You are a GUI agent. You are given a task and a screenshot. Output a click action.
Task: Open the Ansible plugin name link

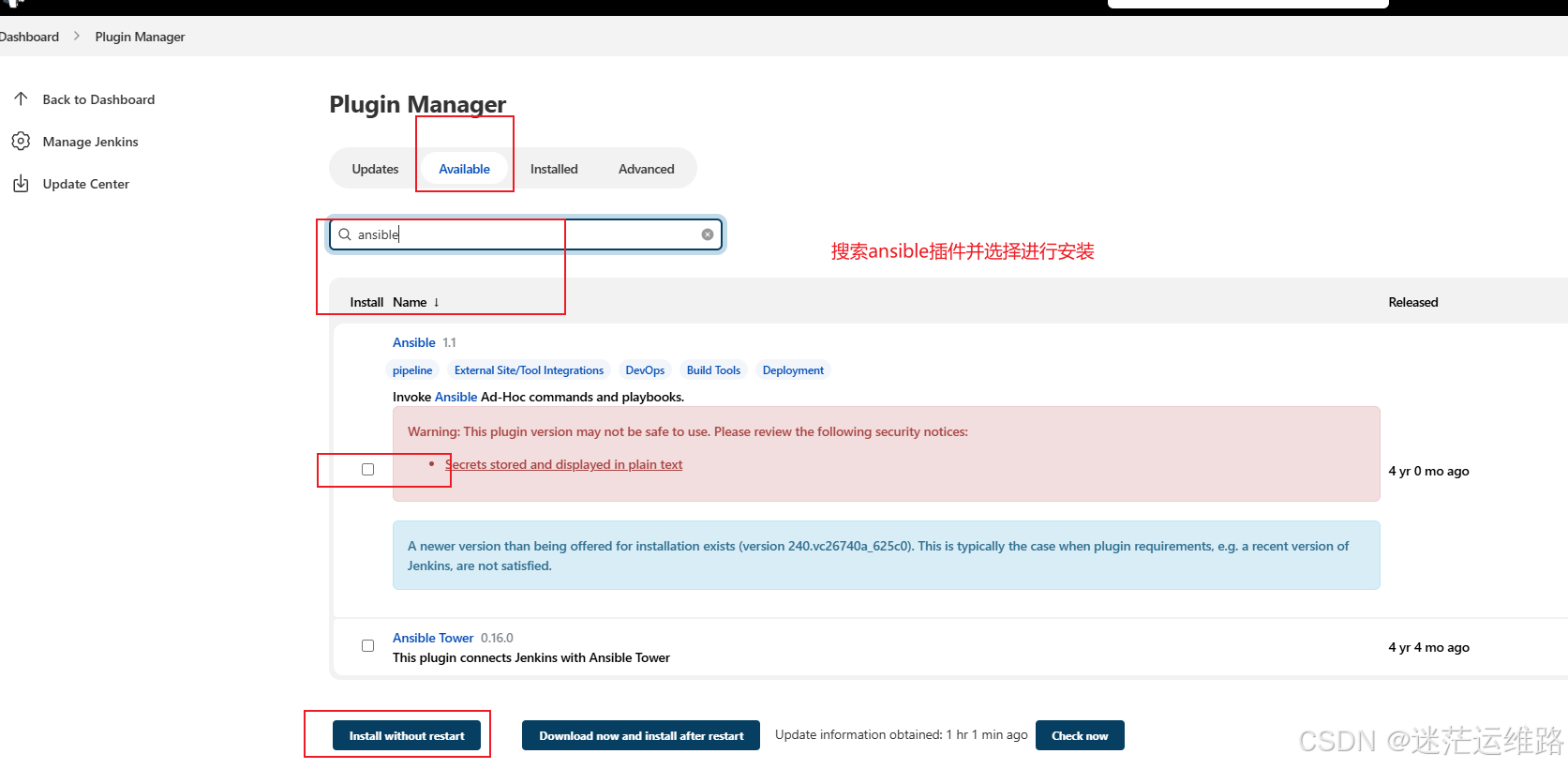coord(414,342)
